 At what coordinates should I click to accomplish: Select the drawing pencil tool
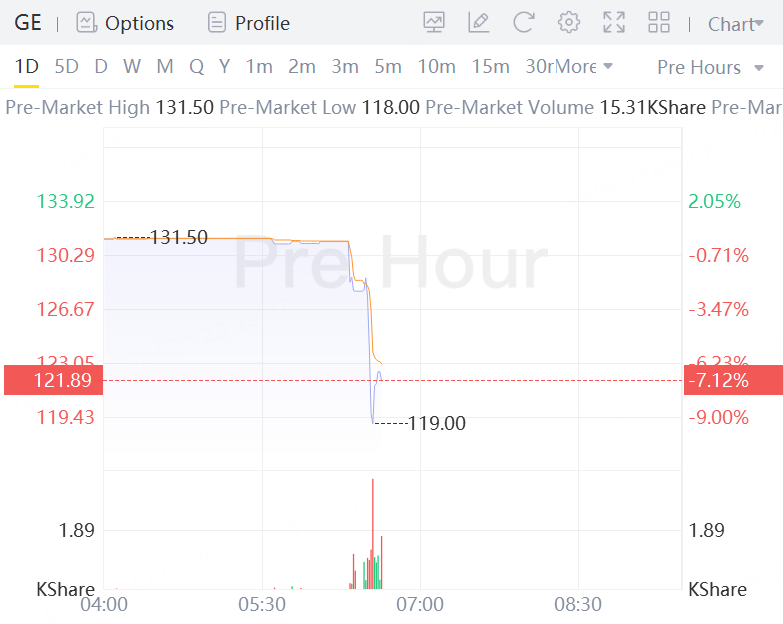point(479,23)
